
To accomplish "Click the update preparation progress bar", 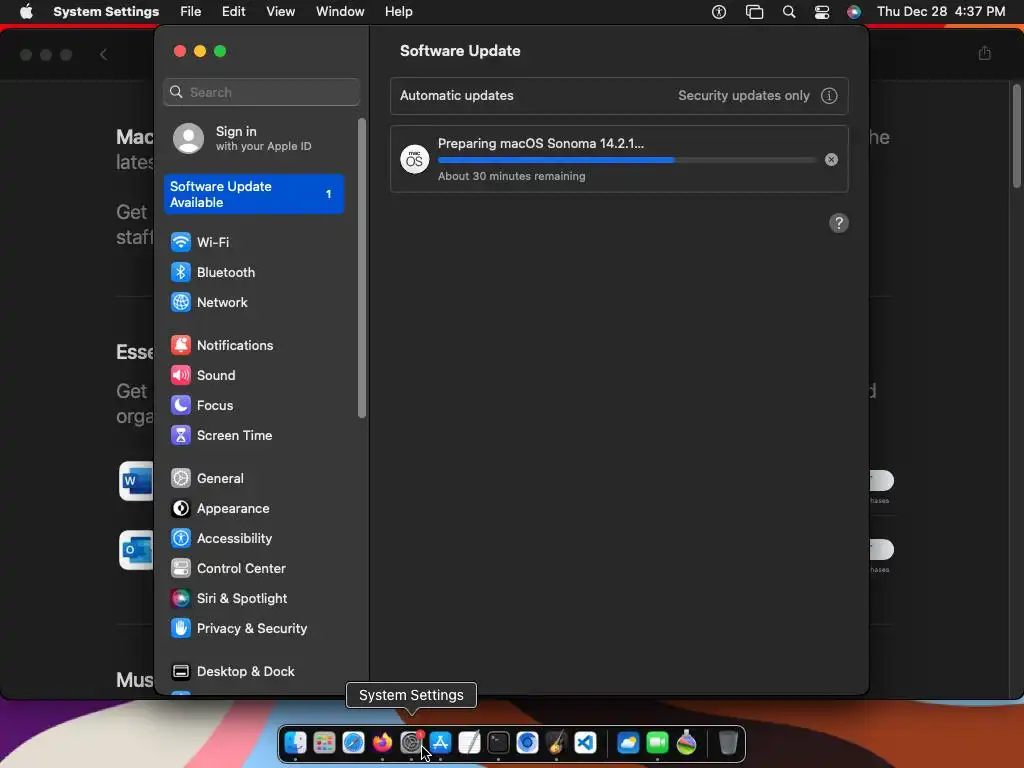I will point(627,160).
